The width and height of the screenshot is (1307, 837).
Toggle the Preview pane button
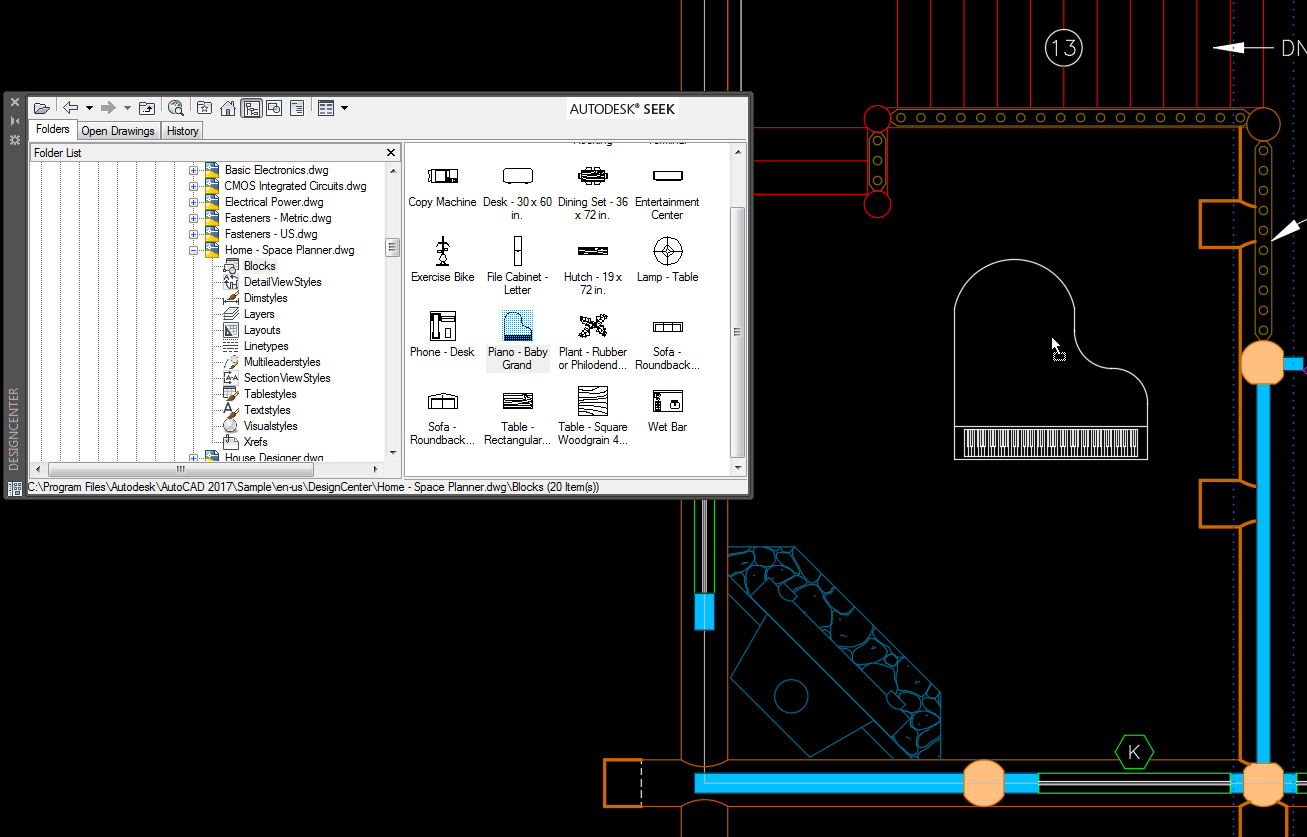tap(274, 108)
